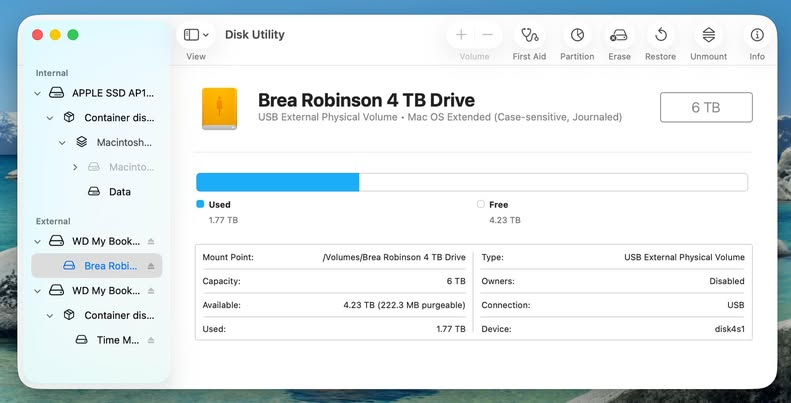Viewport: 791px width, 403px height.
Task: Click the blue Used storage bar segment
Action: click(x=277, y=182)
